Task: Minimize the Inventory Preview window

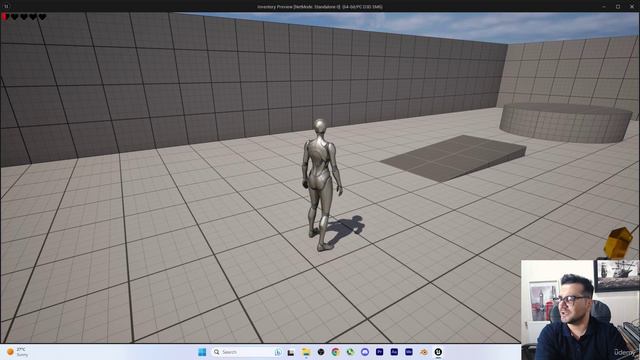Action: [x=604, y=7]
